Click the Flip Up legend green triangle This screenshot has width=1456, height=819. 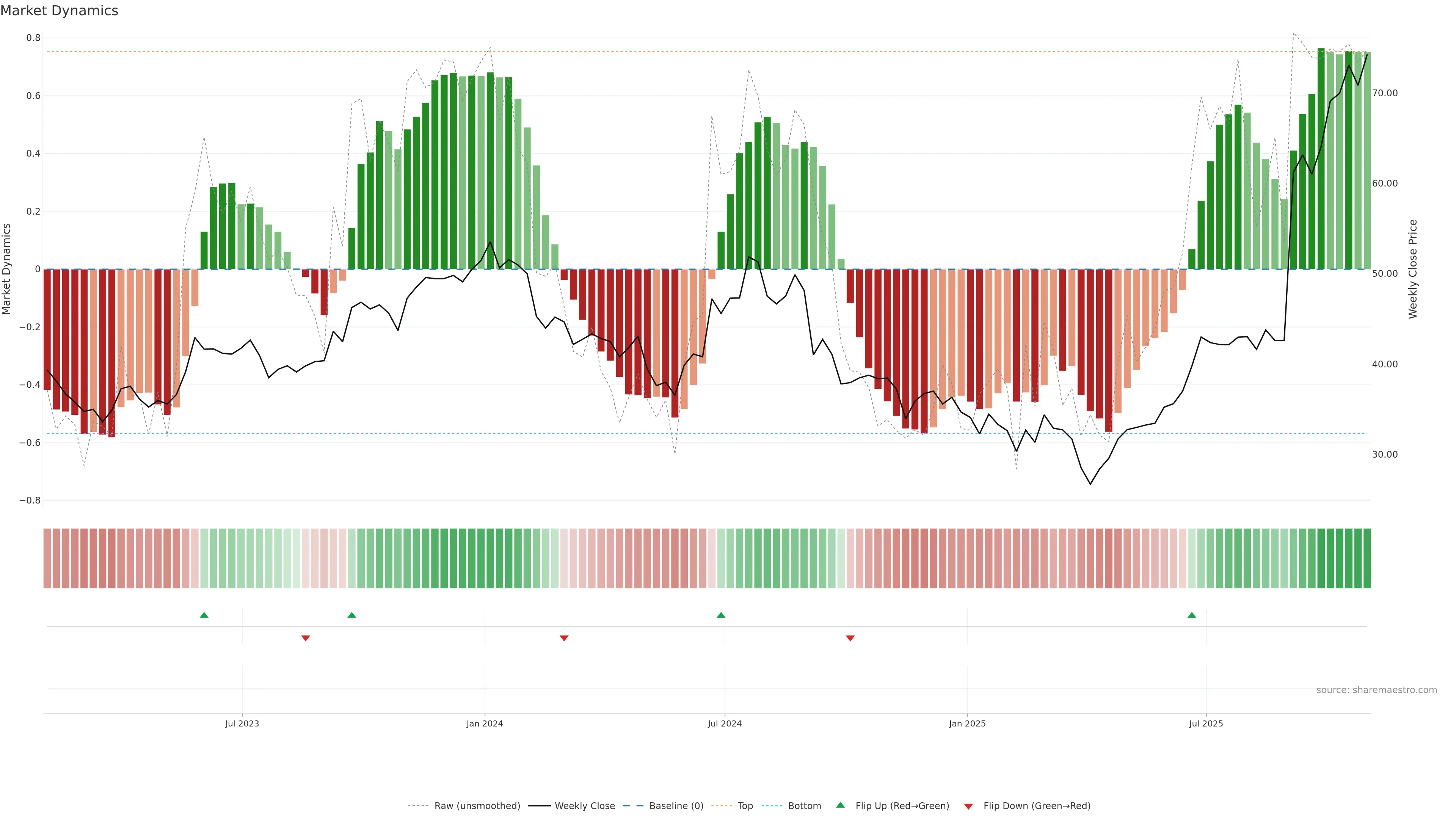click(x=841, y=805)
